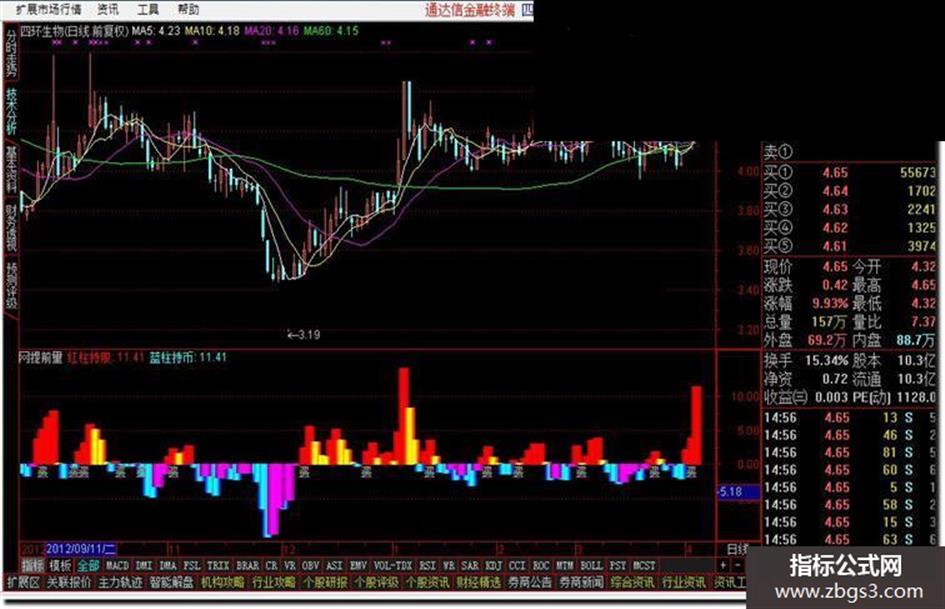Open the 扩展市场行情 menu
The image size is (945, 609).
48,9
